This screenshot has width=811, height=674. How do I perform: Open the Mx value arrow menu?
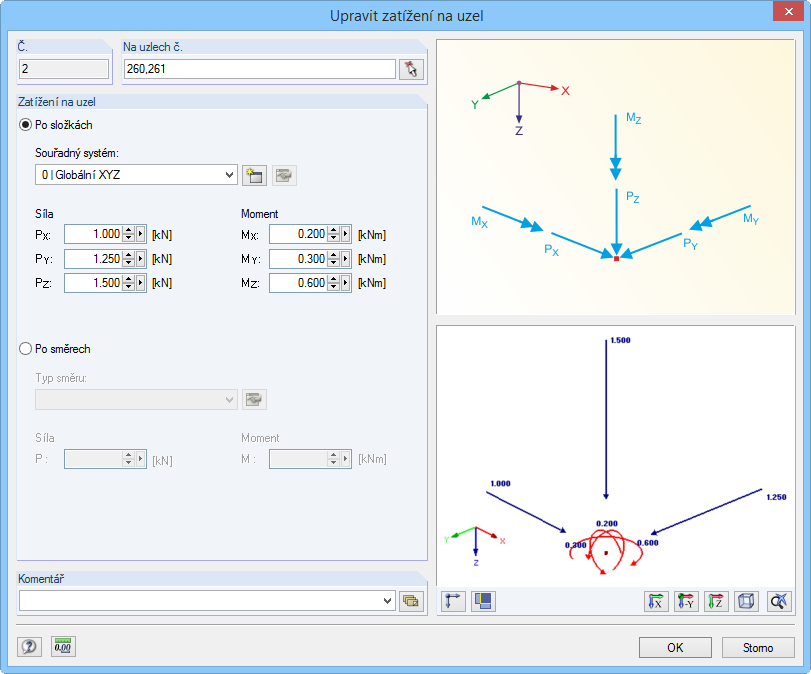346,234
